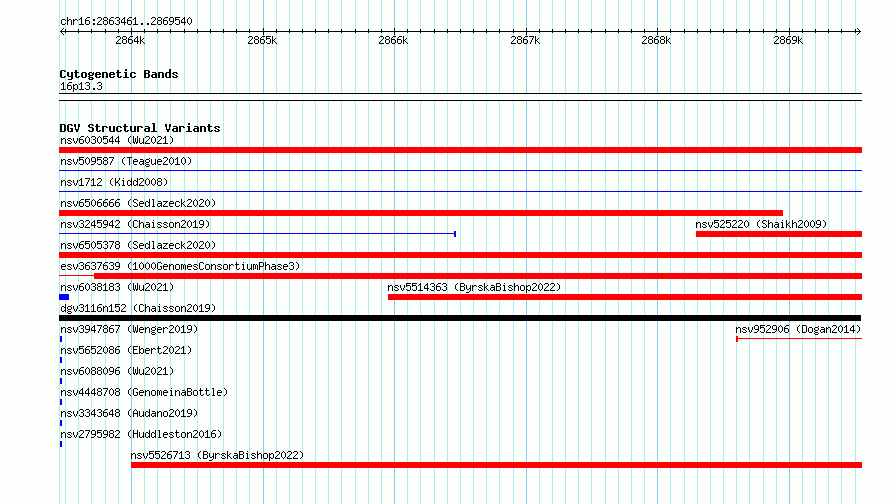Open the nsv509587 (Teague2010) variant label

coord(126,161)
